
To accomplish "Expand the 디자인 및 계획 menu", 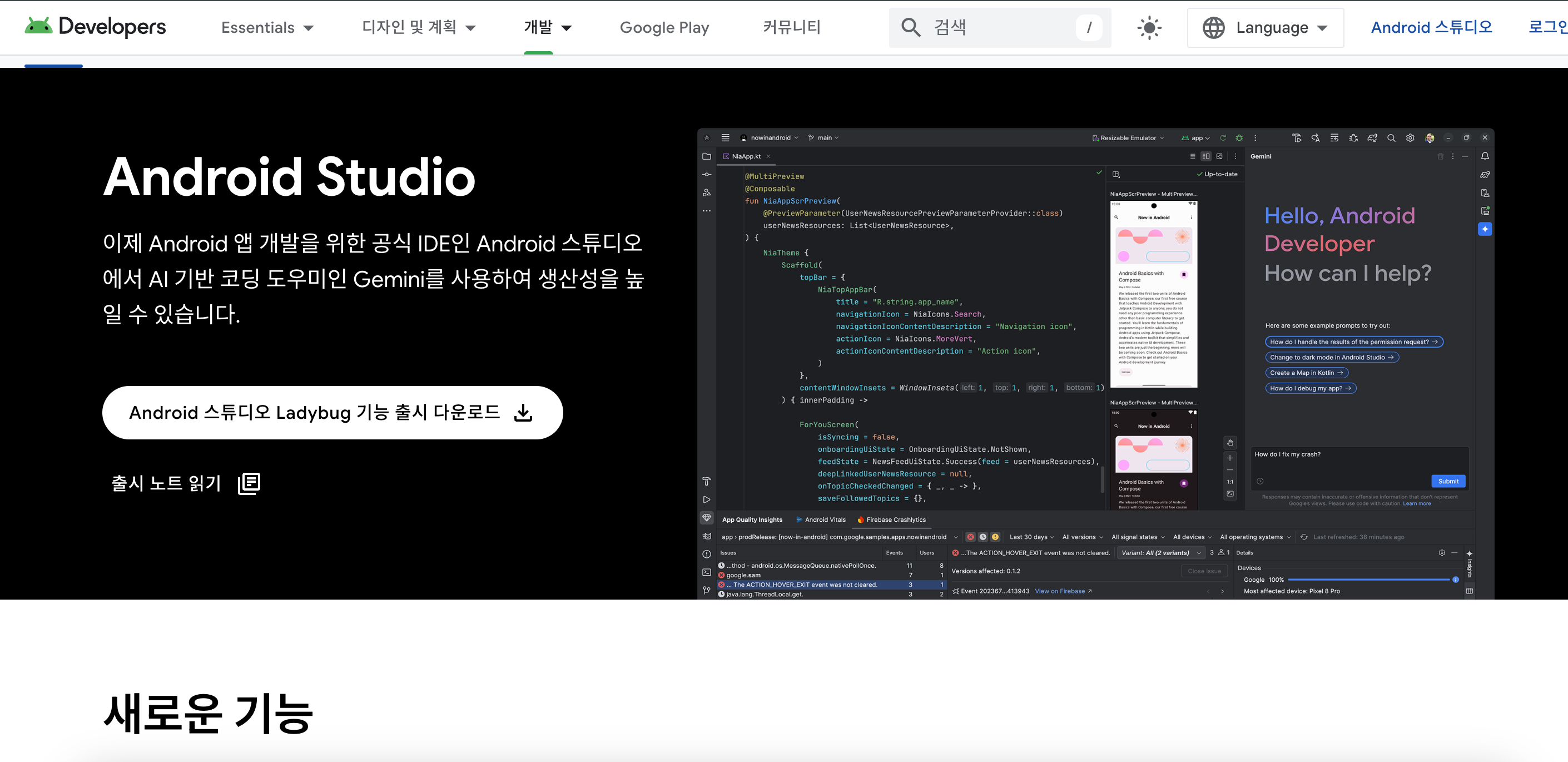I will (418, 27).
